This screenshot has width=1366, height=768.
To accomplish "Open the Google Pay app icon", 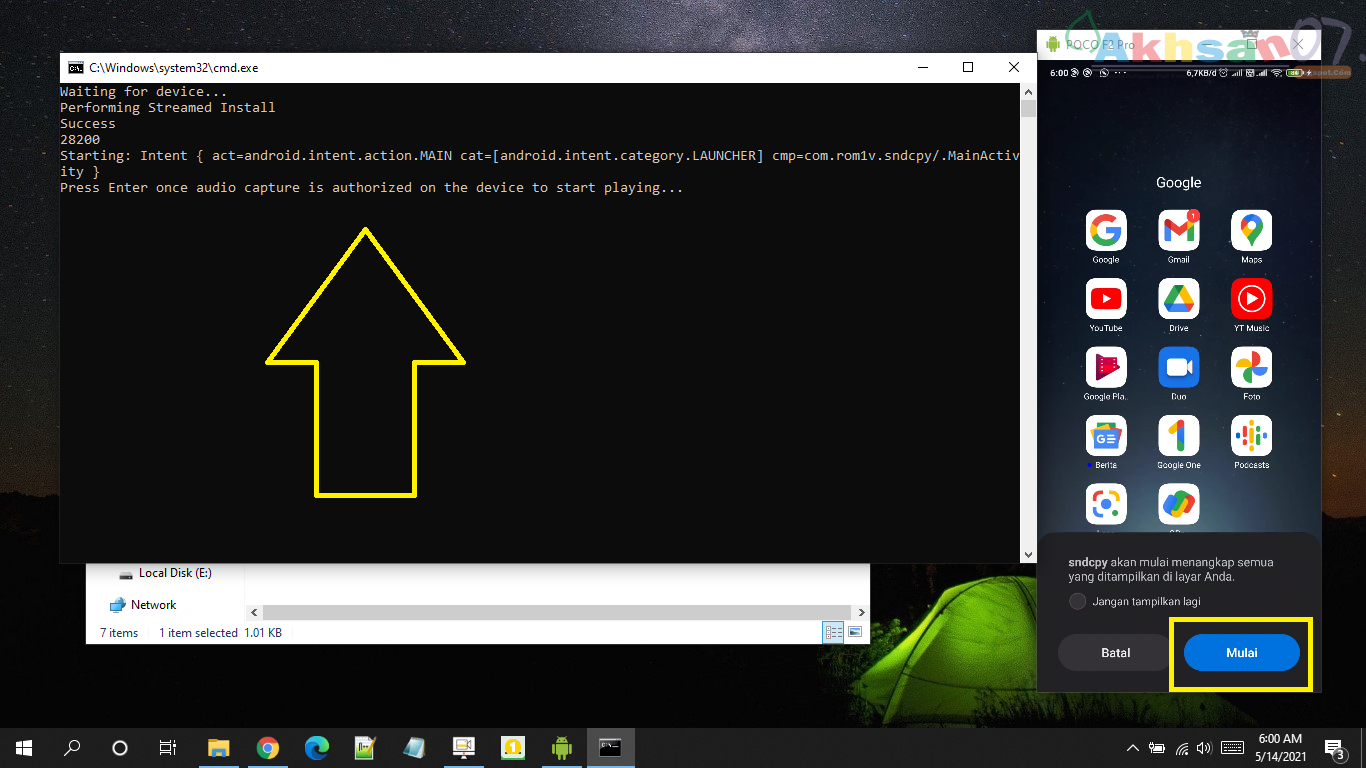I will point(1179,505).
